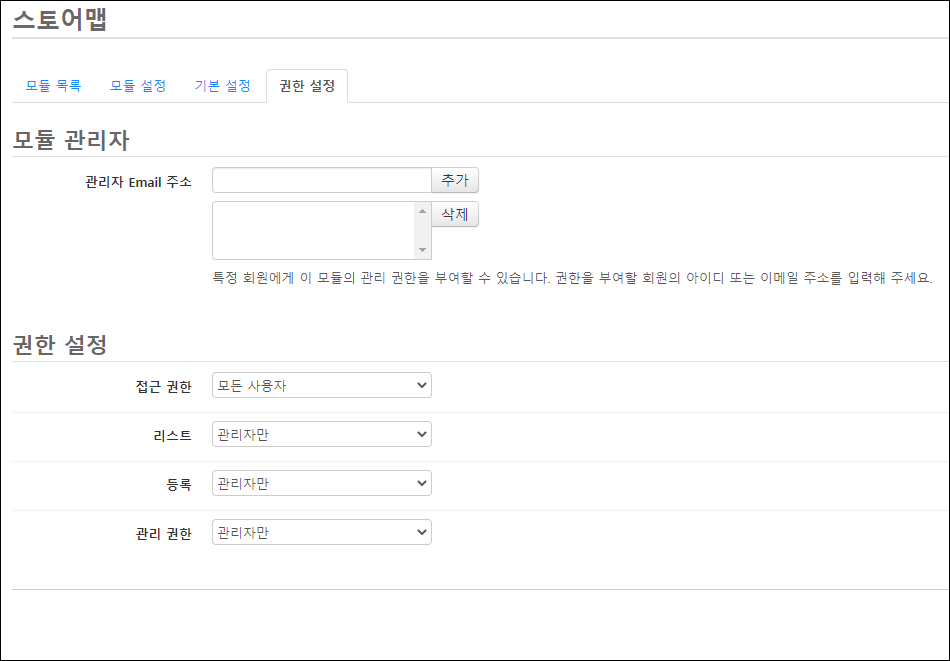950x661 pixels.
Task: Go to the 기본 설정 tab
Action: [x=222, y=86]
